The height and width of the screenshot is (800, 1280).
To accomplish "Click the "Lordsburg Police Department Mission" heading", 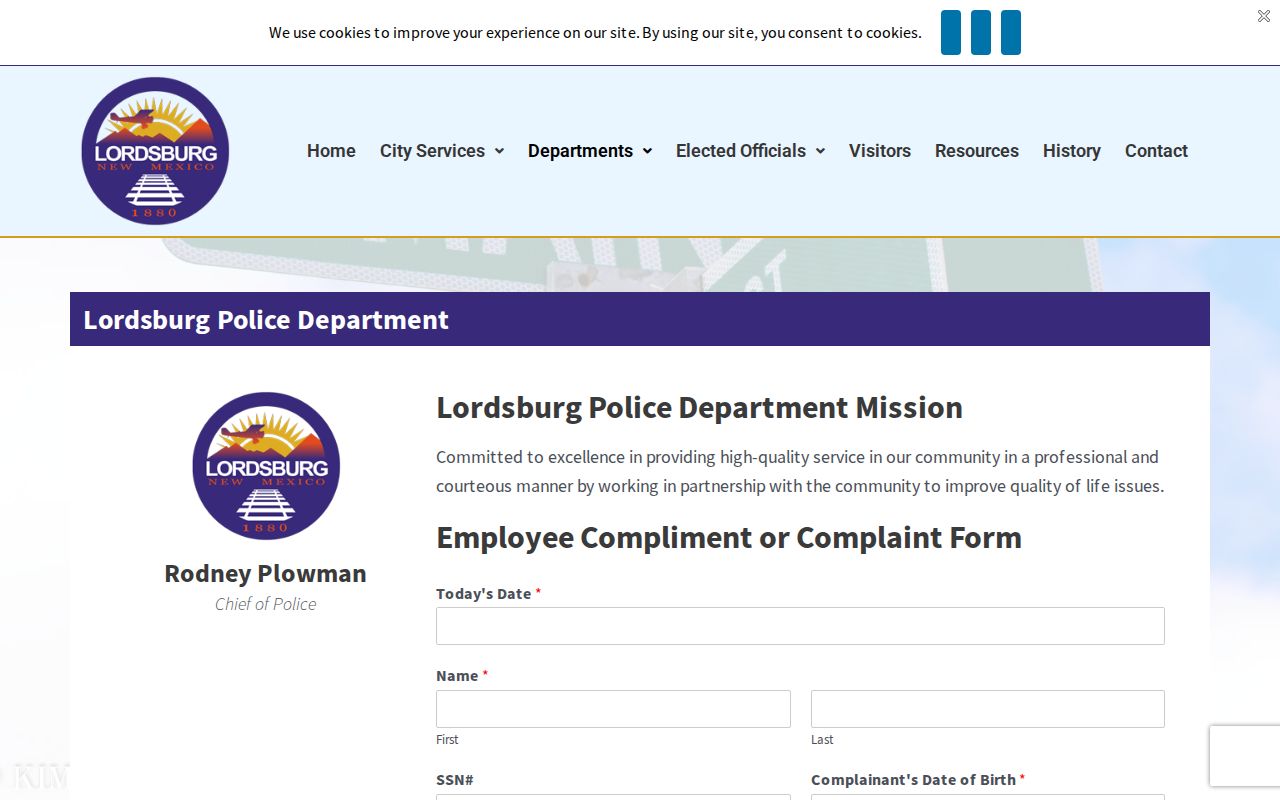I will (x=699, y=408).
